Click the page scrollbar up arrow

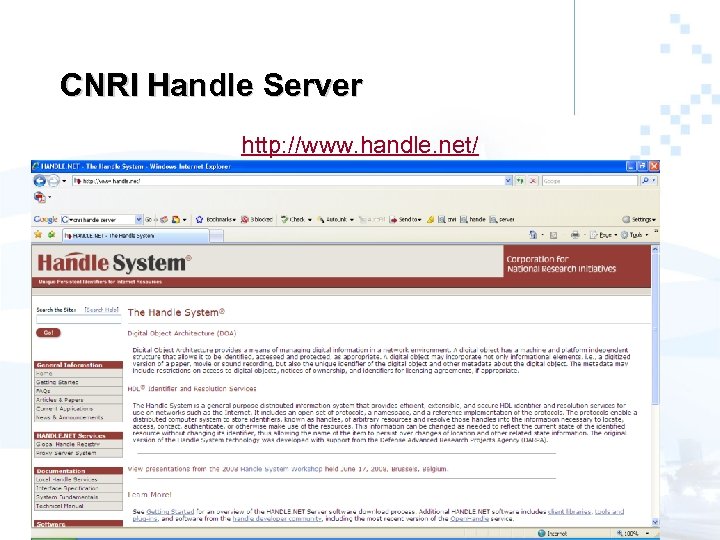[x=655, y=249]
